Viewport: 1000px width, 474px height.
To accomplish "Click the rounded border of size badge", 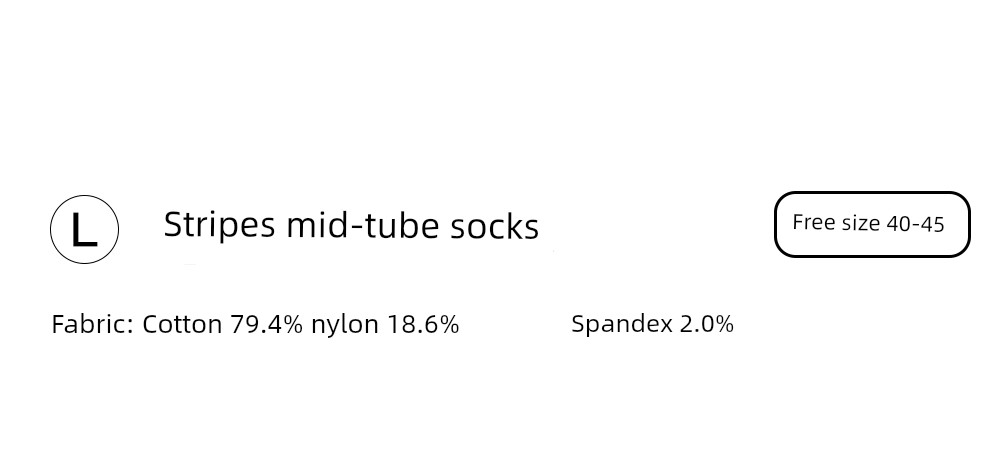I will click(872, 193).
